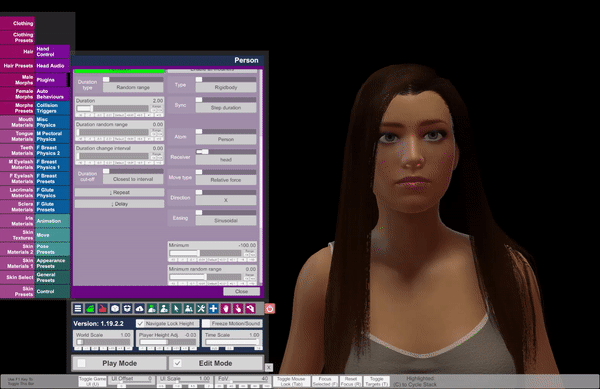Viewport: 600px width, 389px height.
Task: Open the Pose Presets tab
Action: coord(52,249)
